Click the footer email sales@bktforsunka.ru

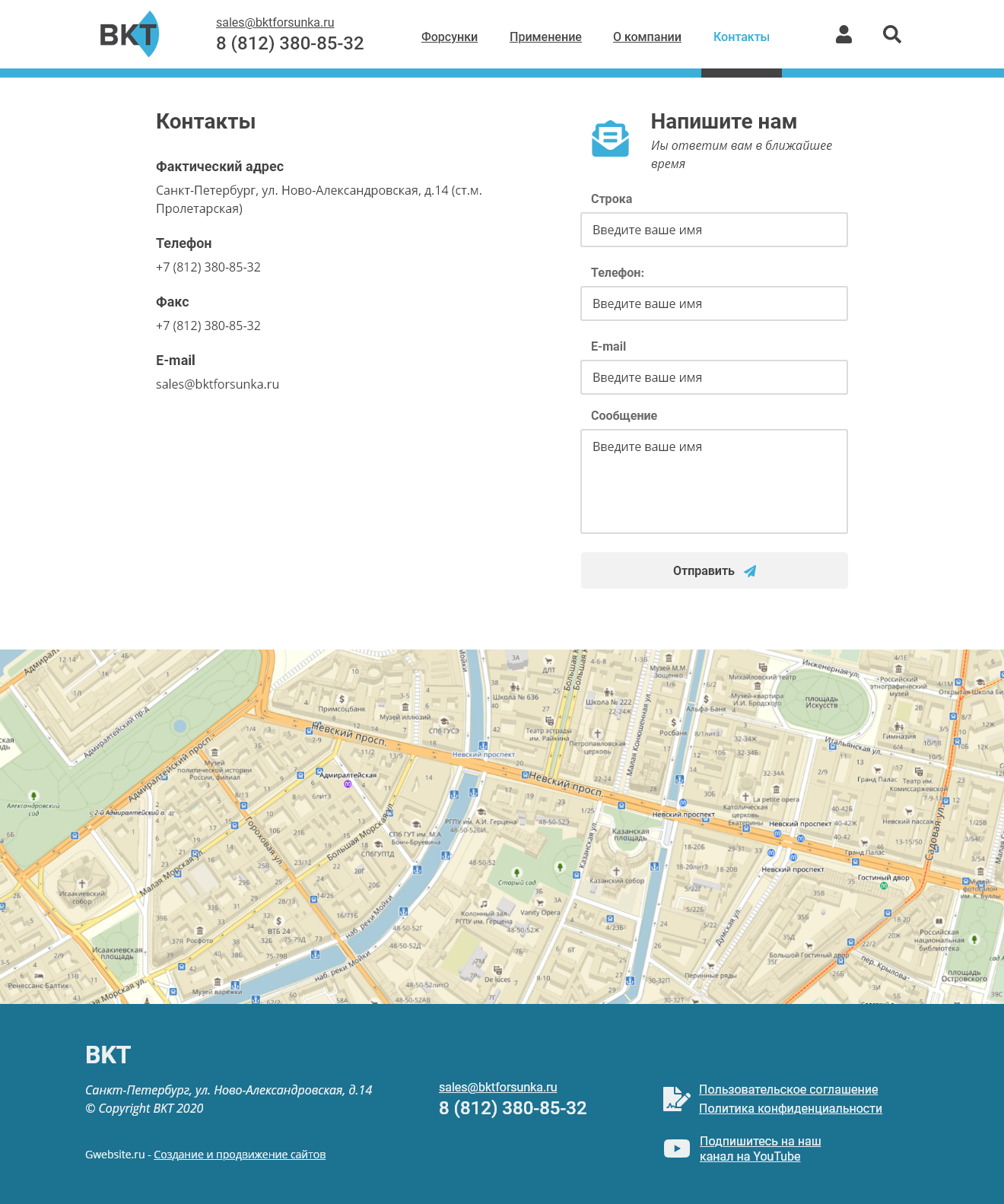tap(498, 1088)
